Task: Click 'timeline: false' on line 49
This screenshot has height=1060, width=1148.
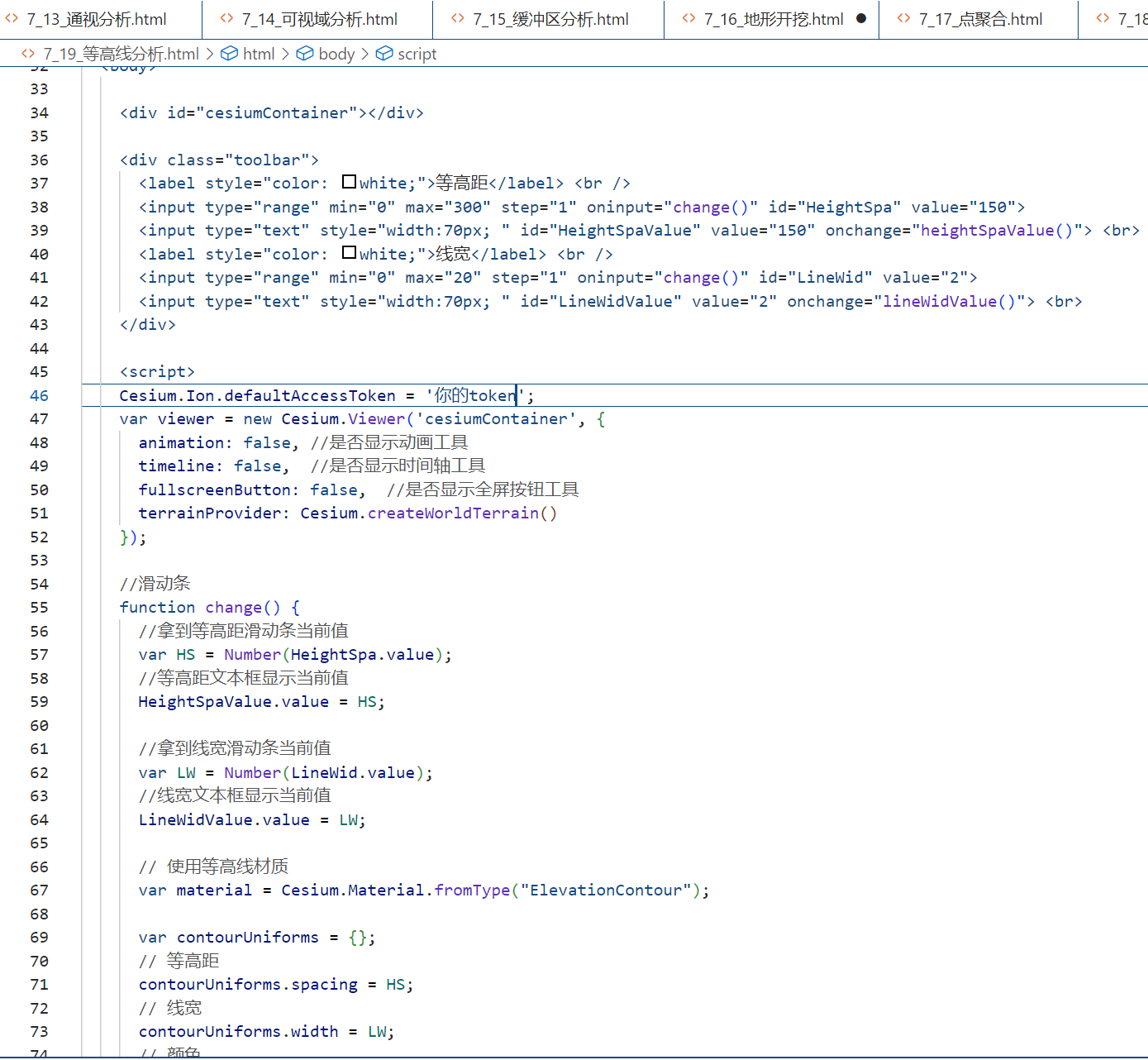Action: pos(209,466)
